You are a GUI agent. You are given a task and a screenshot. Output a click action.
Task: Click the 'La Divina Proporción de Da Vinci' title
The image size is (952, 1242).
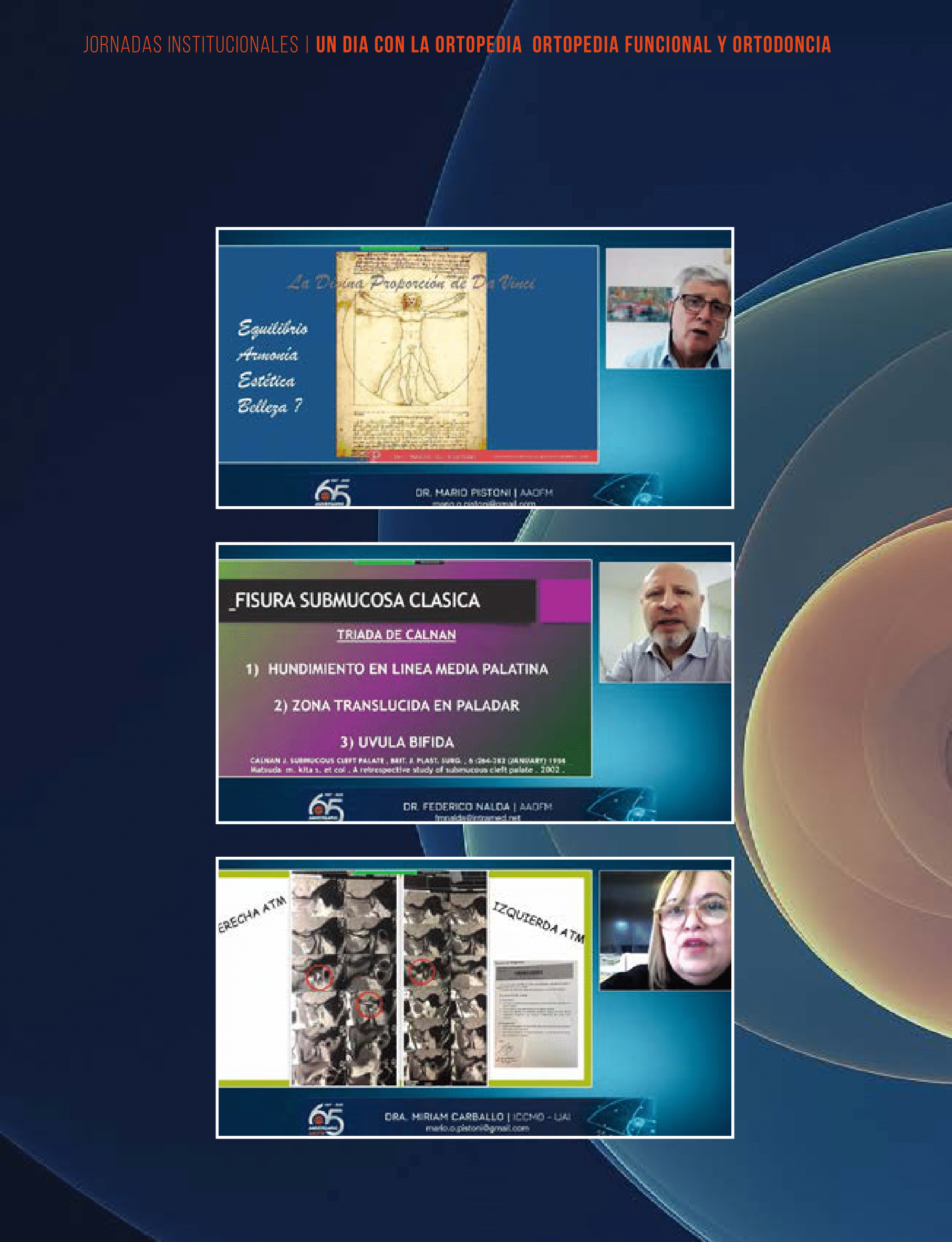tap(411, 282)
